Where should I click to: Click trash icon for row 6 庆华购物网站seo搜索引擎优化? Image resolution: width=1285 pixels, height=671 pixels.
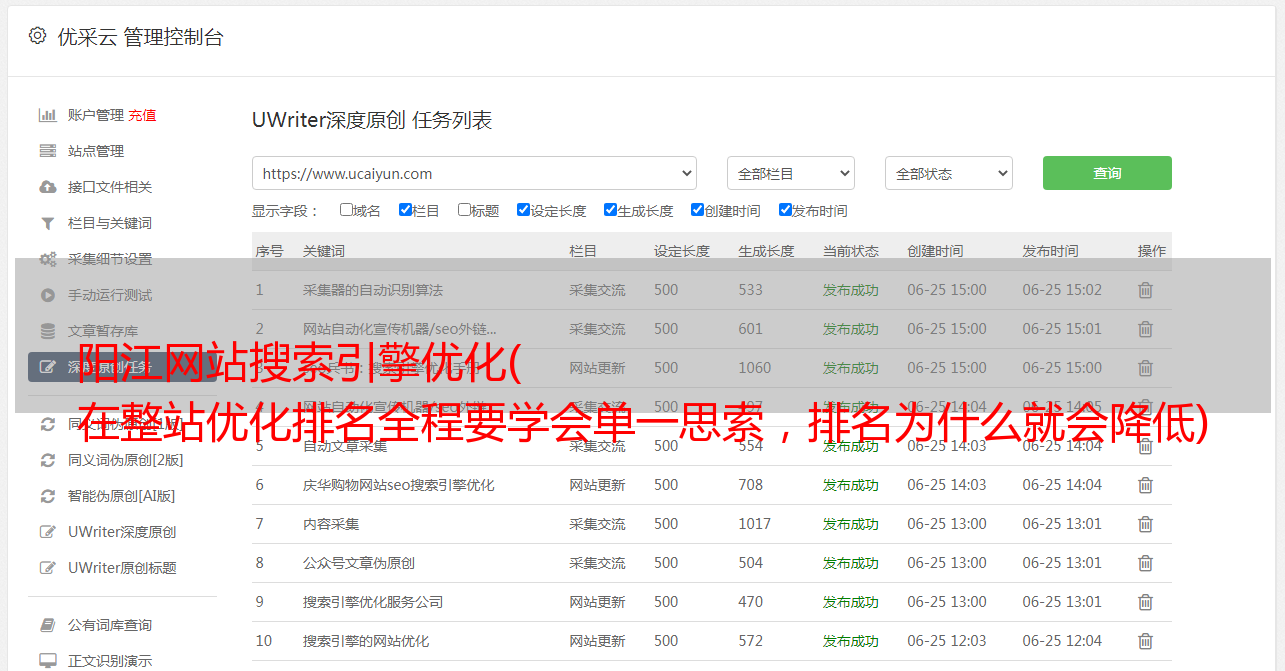point(1145,485)
